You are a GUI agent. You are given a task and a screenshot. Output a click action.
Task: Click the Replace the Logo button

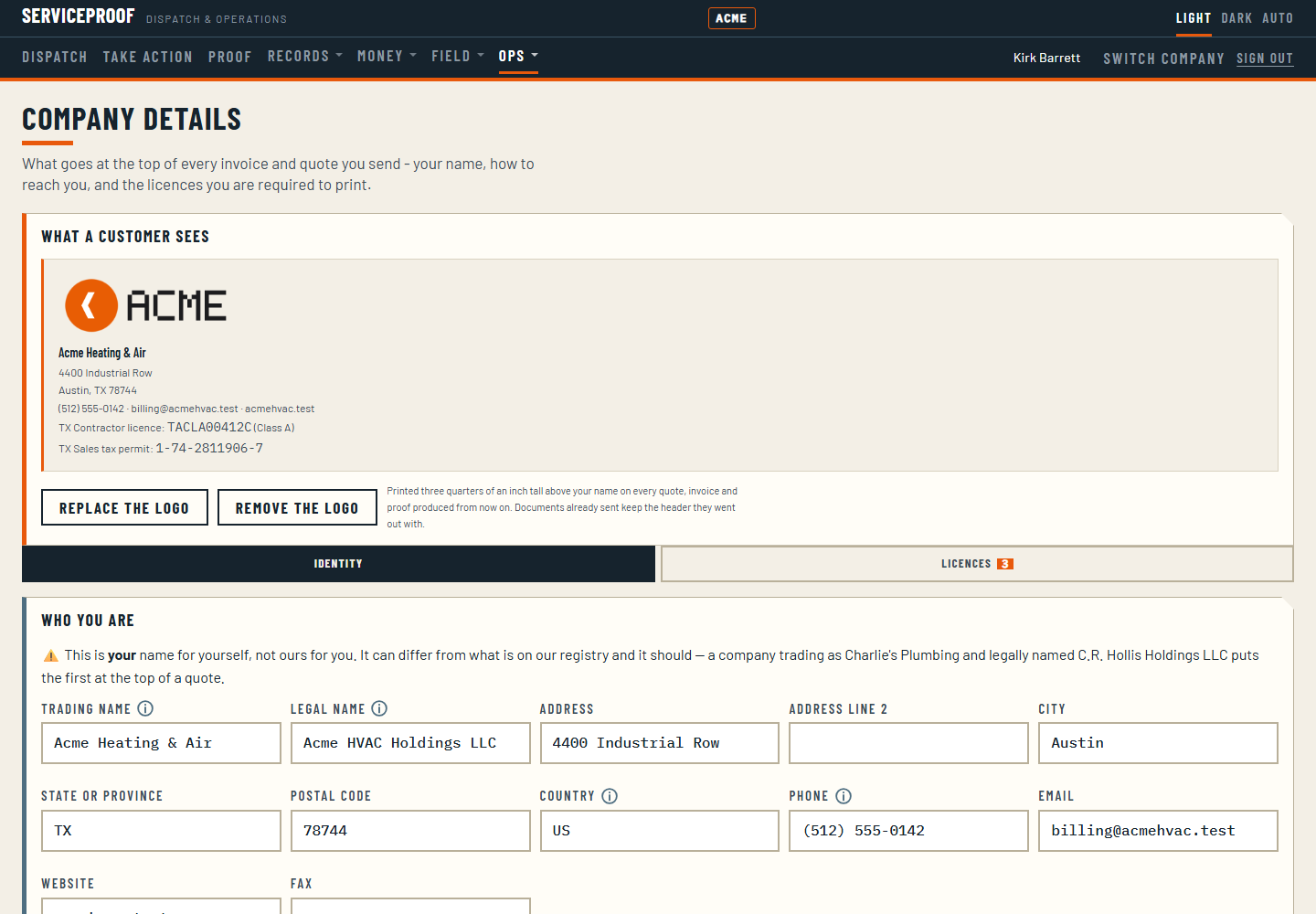[x=124, y=507]
